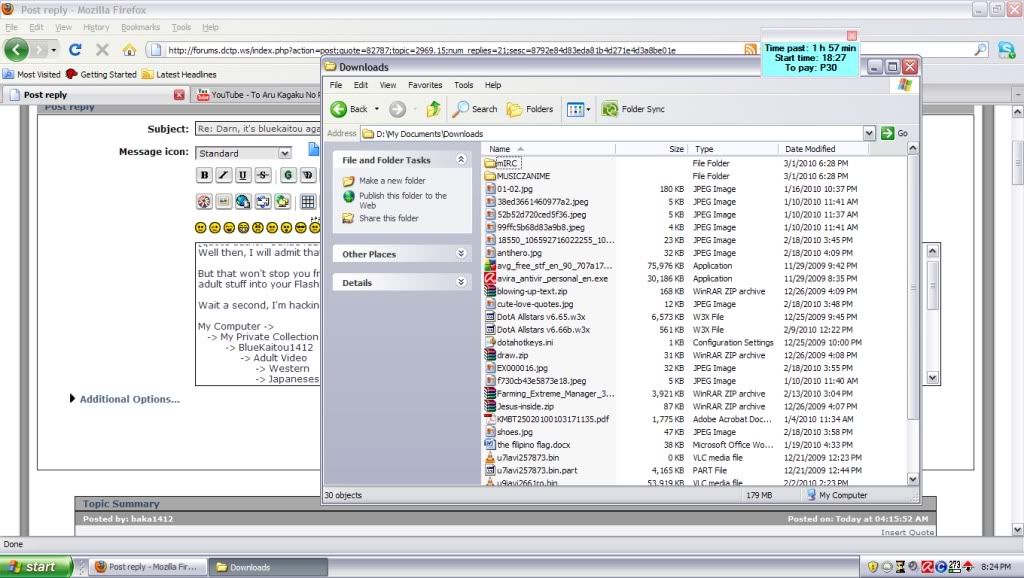Open Firefox's History menu
Screen dimensions: 1024x578
(96, 27)
